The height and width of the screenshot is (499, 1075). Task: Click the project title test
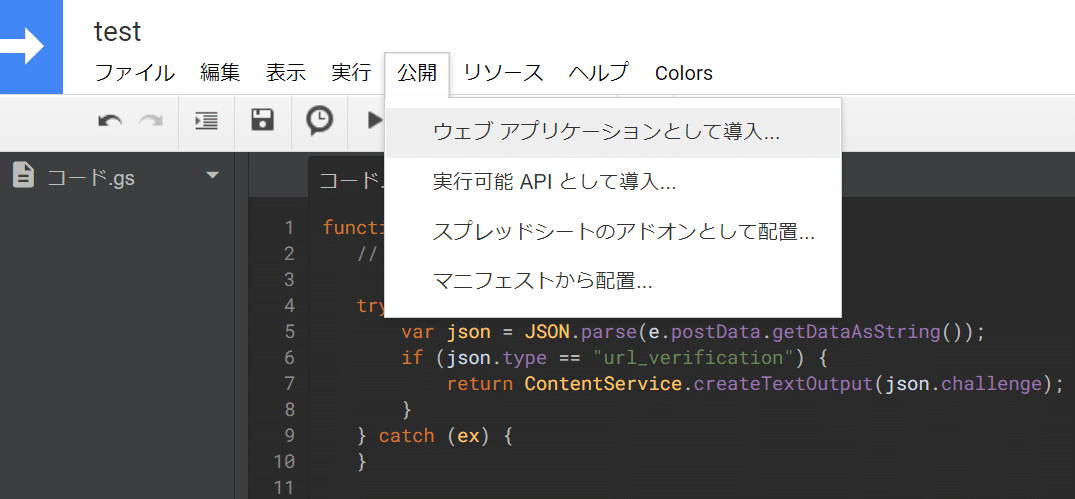tap(118, 31)
